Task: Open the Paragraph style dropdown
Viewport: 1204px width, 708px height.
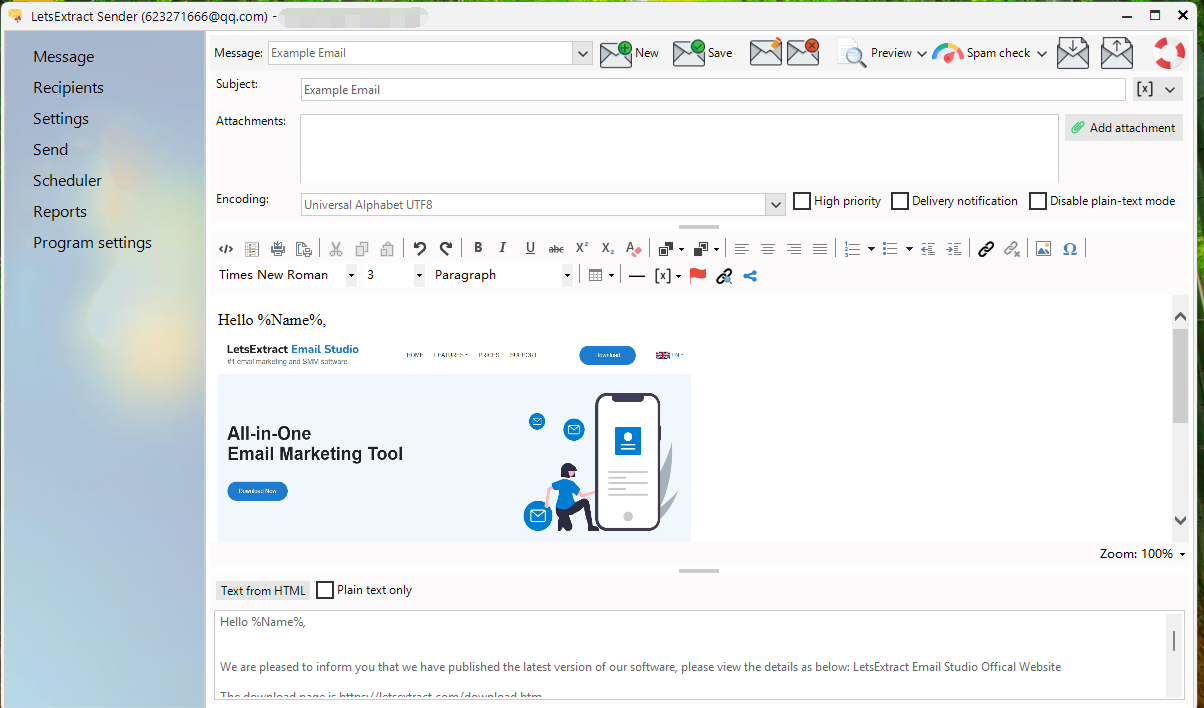Action: 567,275
